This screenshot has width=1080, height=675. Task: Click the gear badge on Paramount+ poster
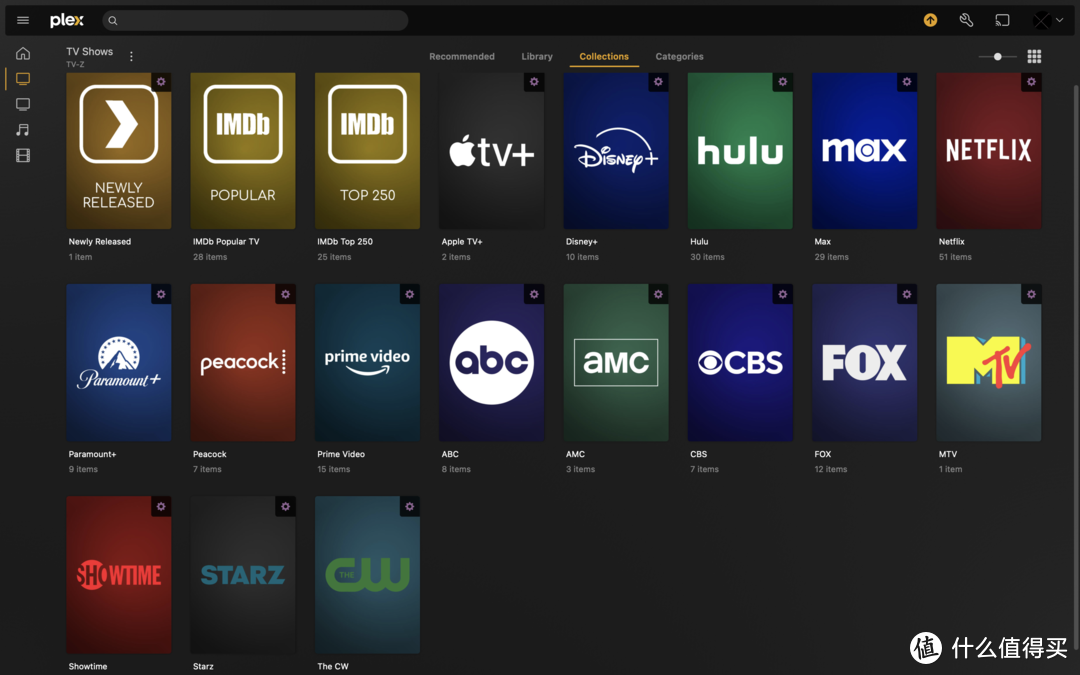(161, 294)
